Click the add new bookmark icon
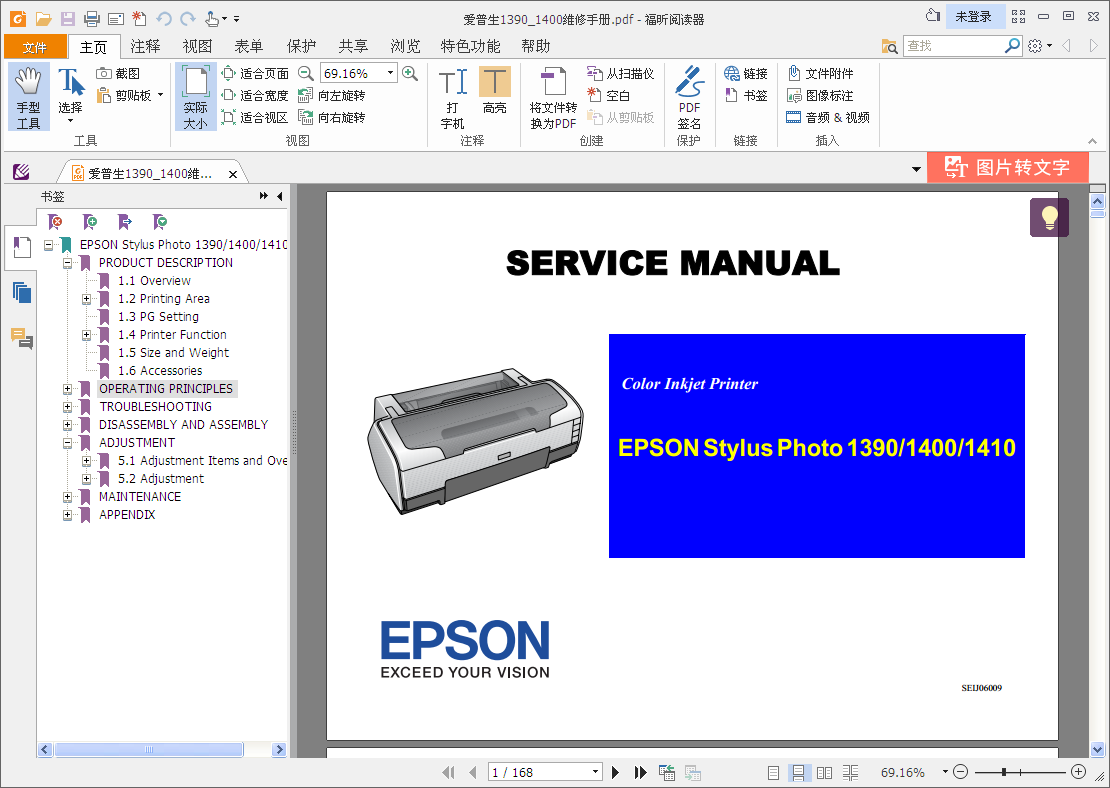 90,222
